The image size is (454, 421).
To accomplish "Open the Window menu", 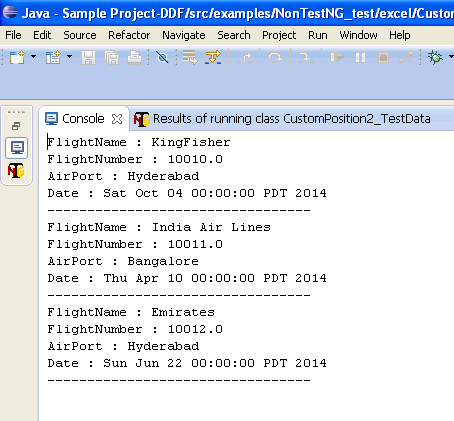I will pyautogui.click(x=358, y=35).
